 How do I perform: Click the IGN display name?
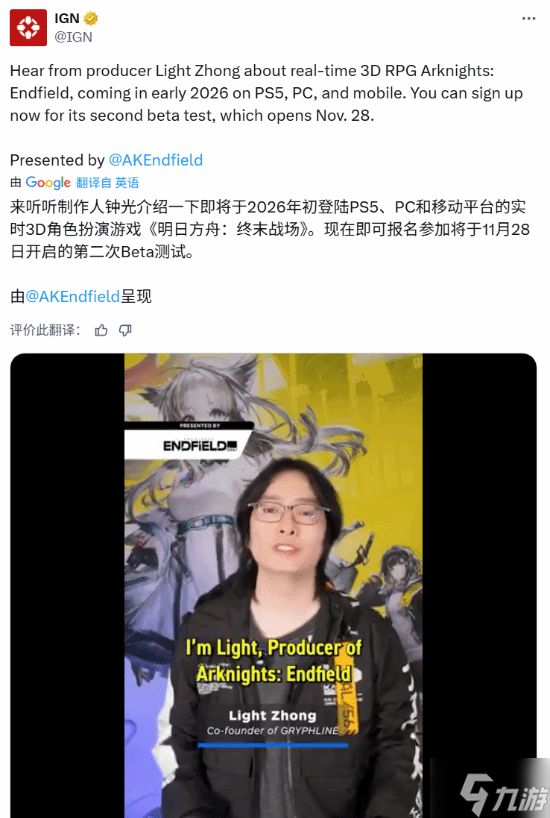coord(67,18)
